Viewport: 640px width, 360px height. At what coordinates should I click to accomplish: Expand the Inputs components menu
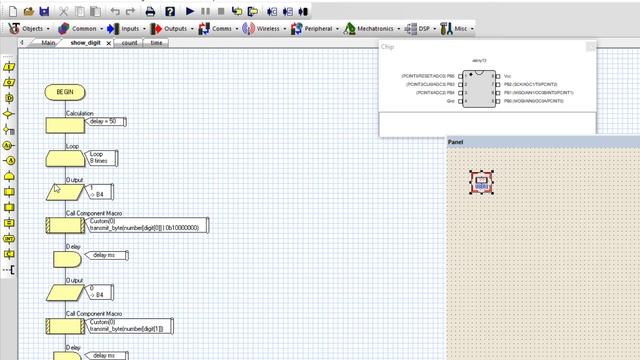point(126,29)
